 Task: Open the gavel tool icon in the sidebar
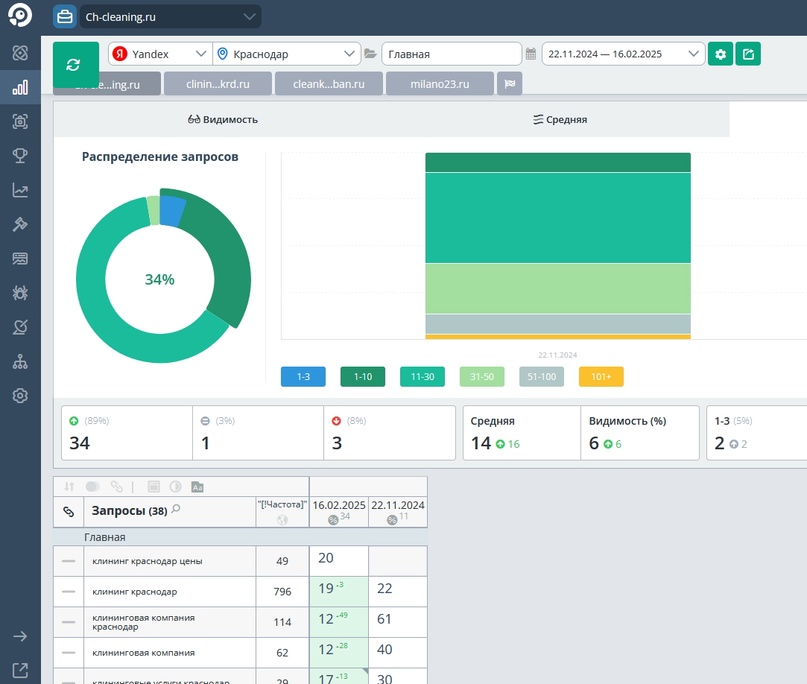(20, 224)
